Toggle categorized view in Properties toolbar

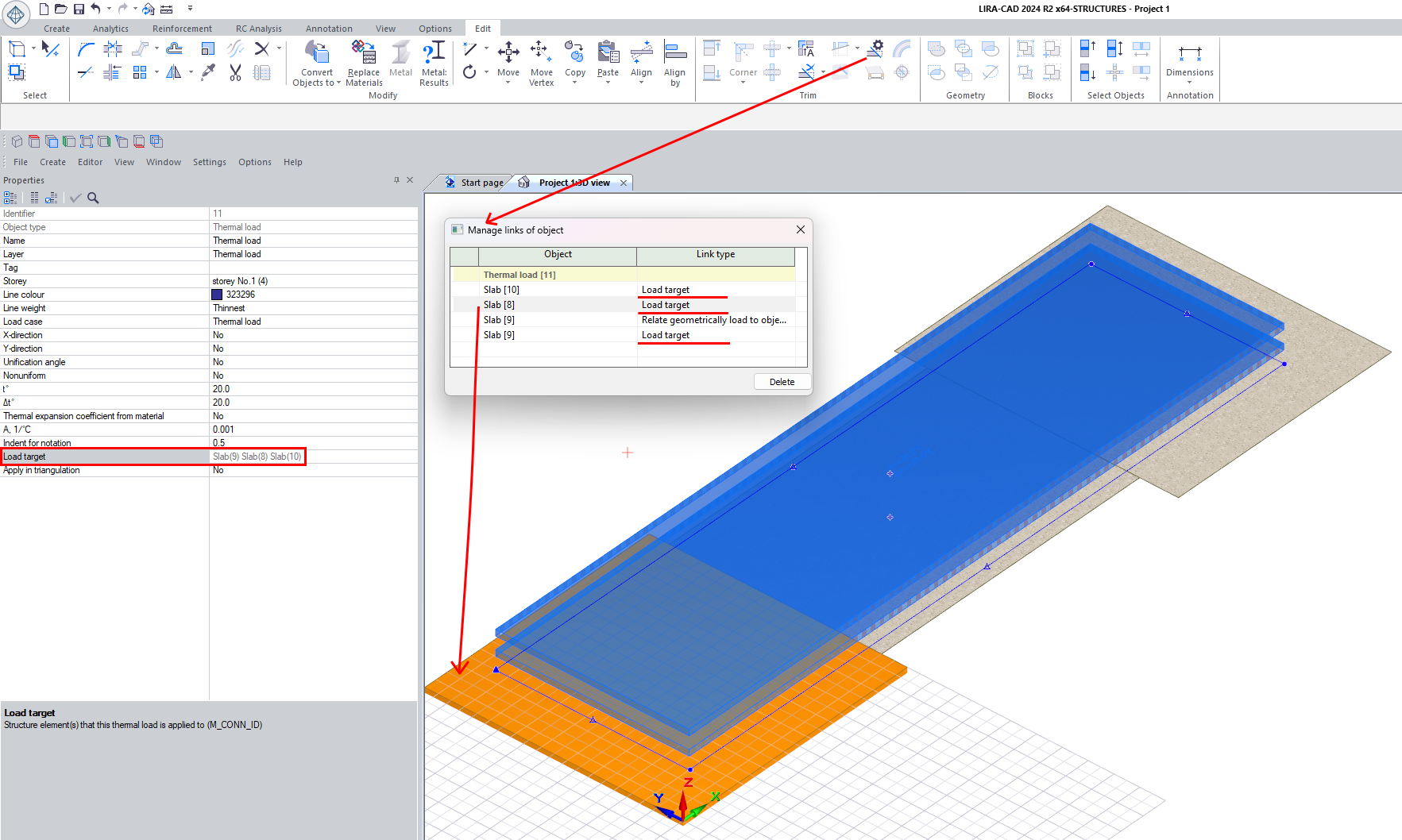coord(10,198)
